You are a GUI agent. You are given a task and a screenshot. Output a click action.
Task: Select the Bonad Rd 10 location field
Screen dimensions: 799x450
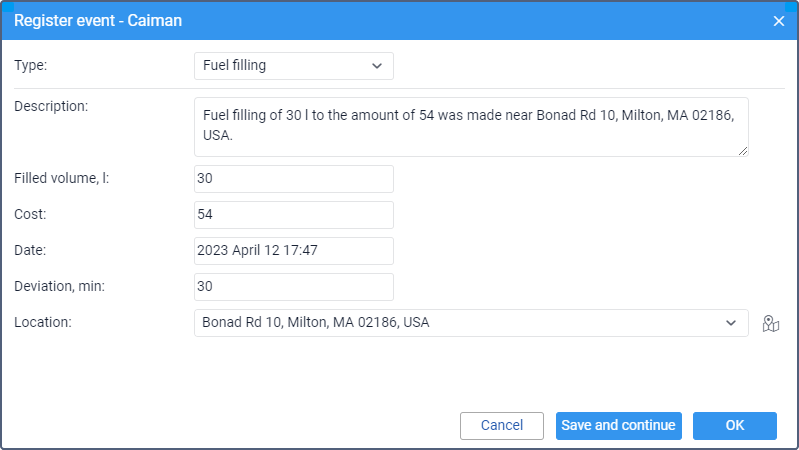(x=471, y=323)
